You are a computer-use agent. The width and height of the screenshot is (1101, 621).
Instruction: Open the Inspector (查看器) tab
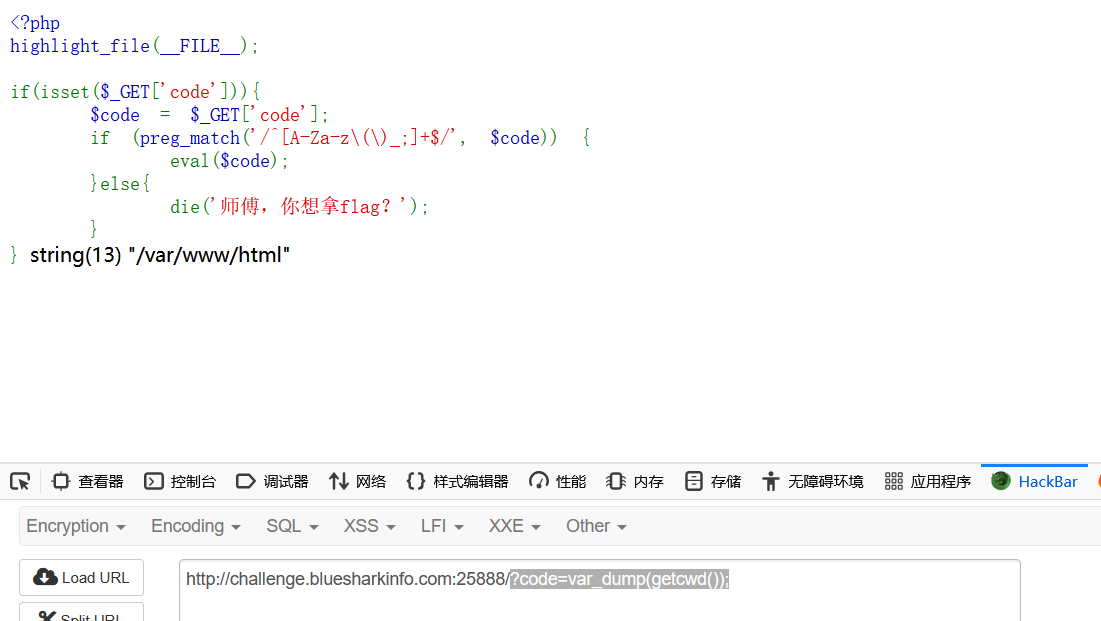88,481
